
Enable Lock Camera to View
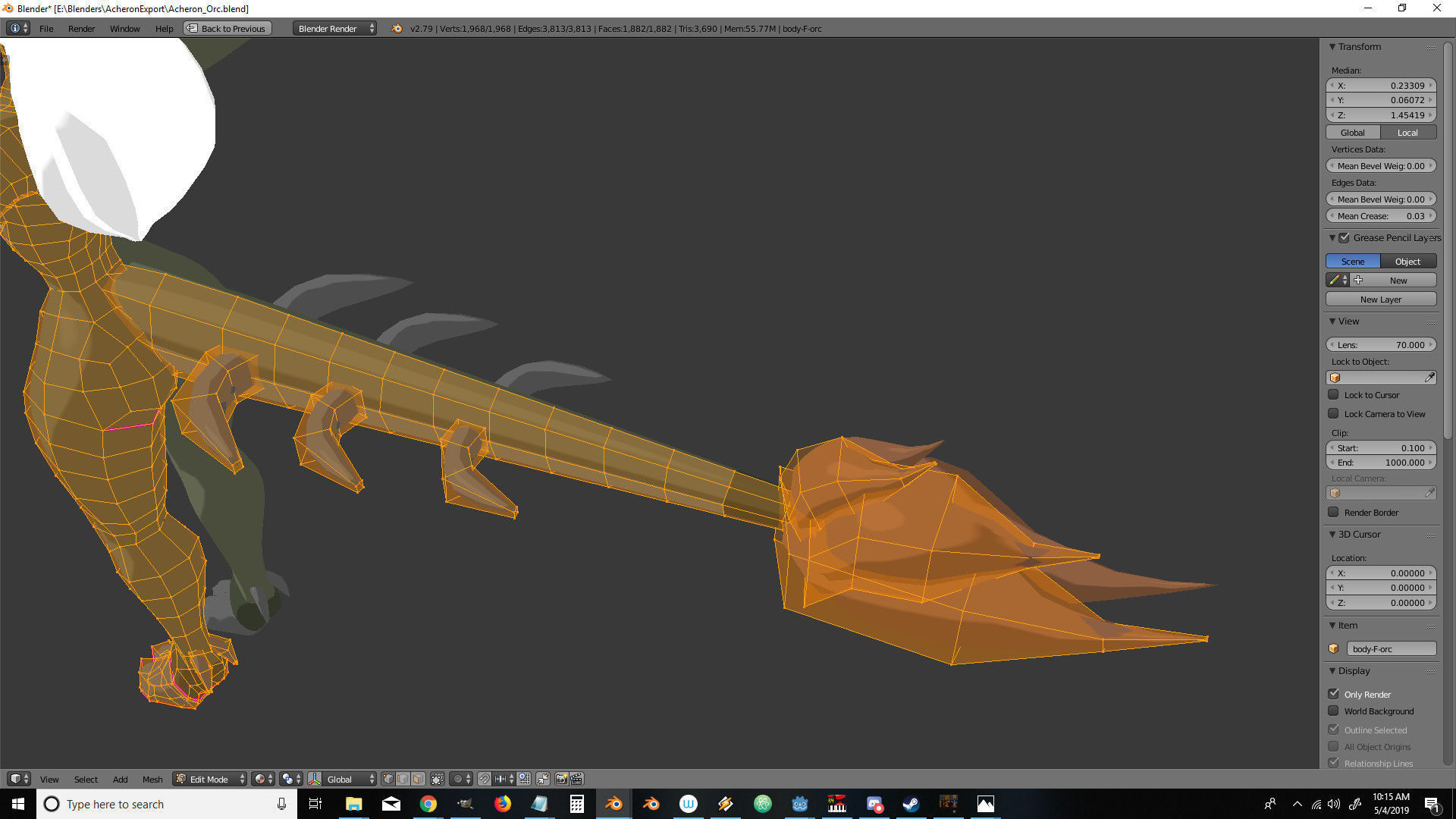click(1333, 413)
